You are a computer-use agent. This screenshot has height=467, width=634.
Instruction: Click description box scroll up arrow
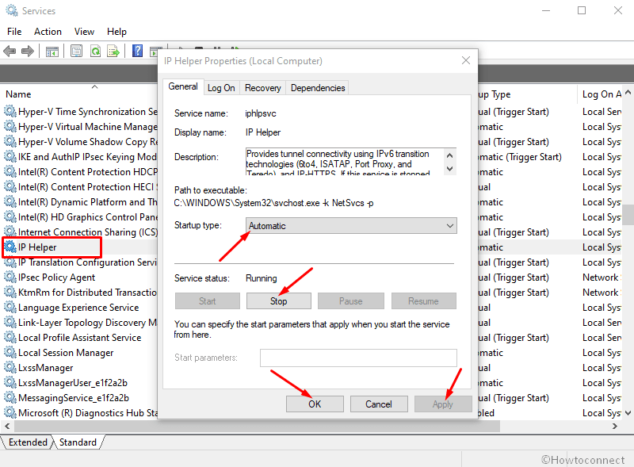[x=450, y=156]
